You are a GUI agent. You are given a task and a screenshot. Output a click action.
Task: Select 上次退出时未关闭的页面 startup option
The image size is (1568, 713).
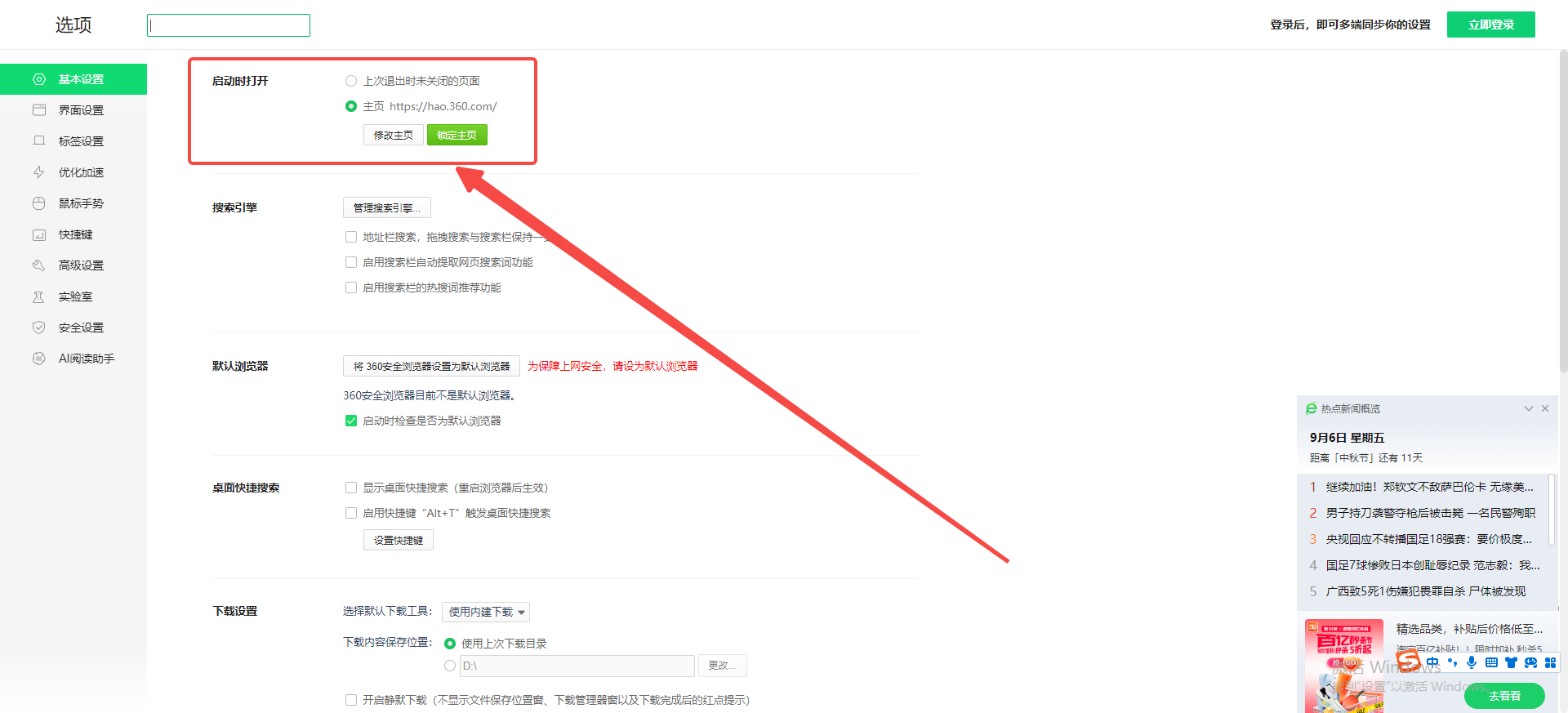[351, 81]
